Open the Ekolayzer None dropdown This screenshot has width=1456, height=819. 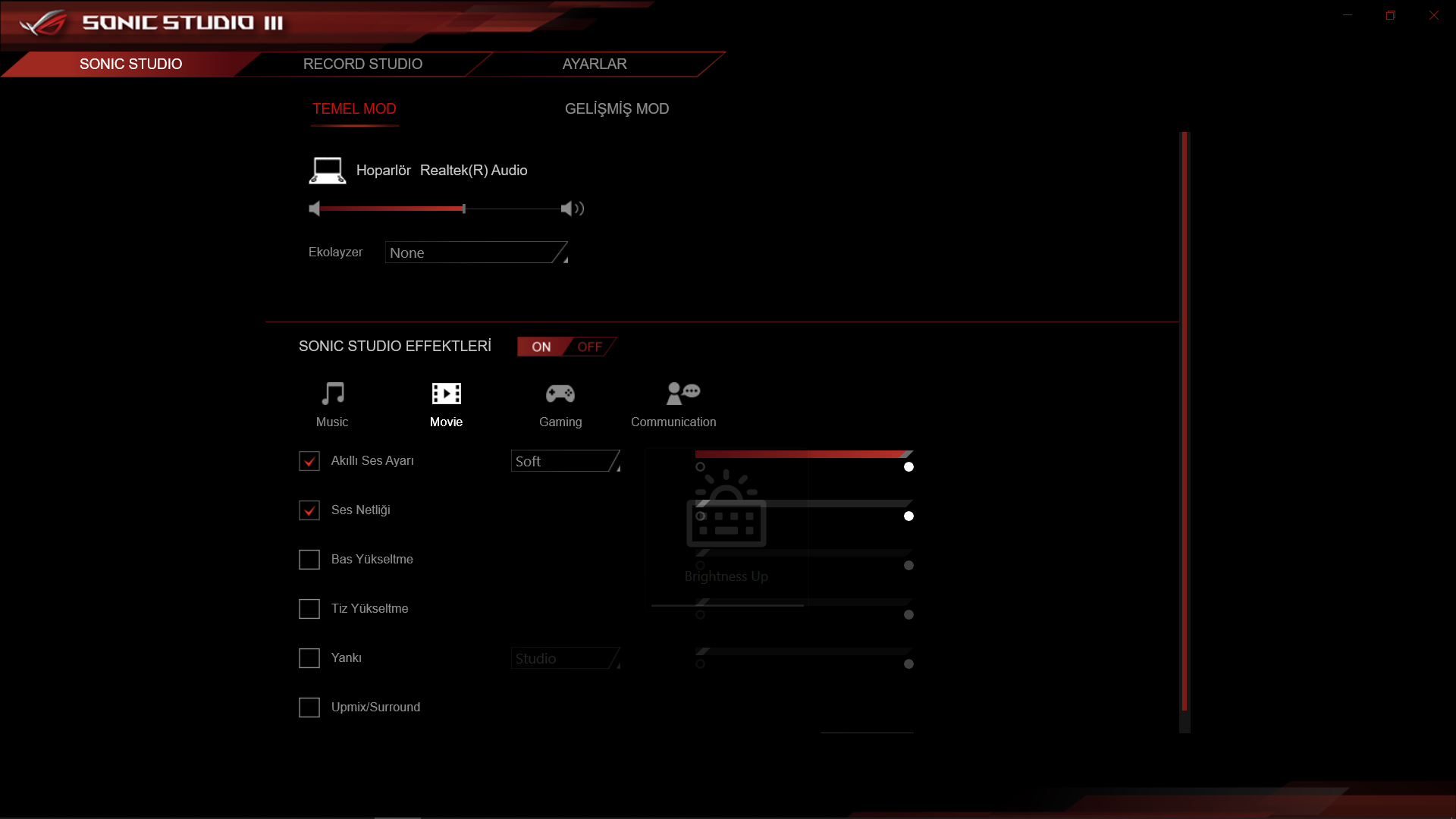(476, 253)
